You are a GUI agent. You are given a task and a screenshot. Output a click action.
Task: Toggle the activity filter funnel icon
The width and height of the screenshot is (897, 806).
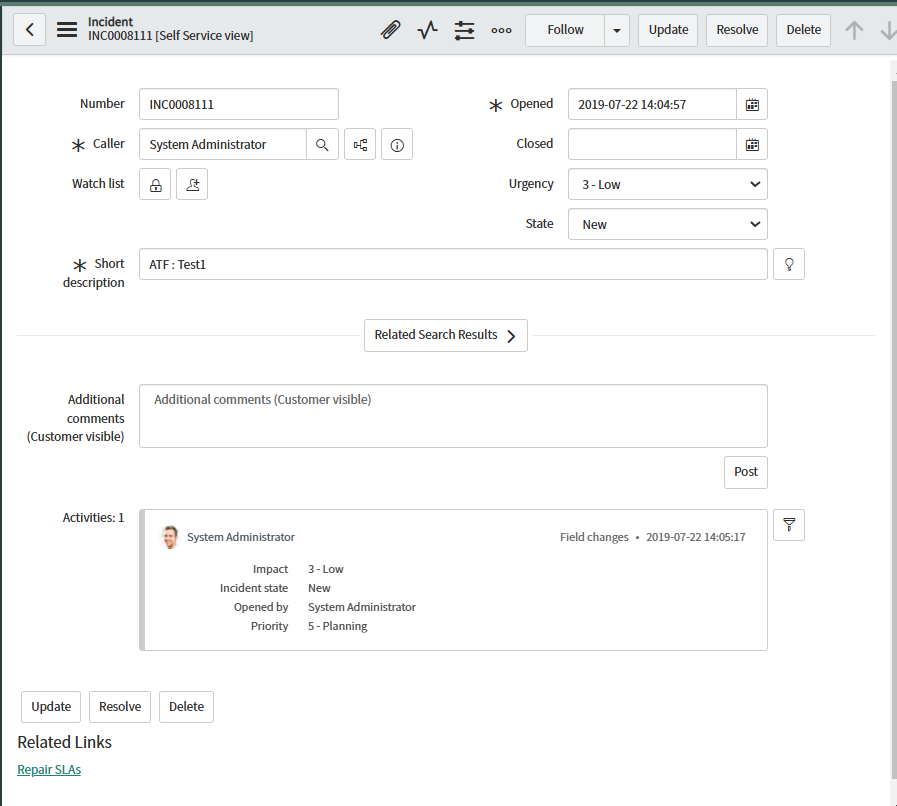pyautogui.click(x=788, y=524)
